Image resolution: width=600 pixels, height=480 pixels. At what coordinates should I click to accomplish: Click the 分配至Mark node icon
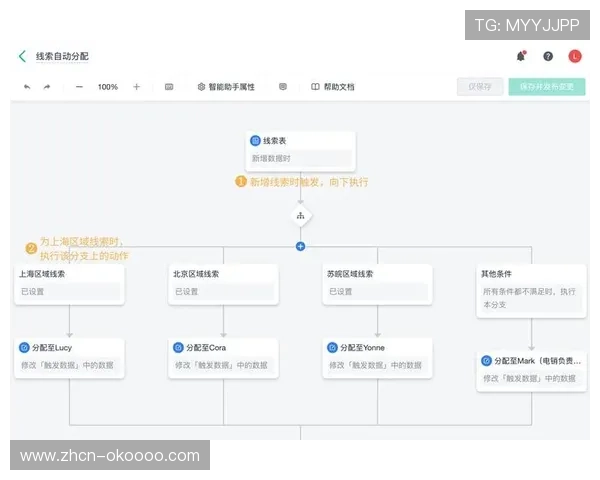(486, 361)
